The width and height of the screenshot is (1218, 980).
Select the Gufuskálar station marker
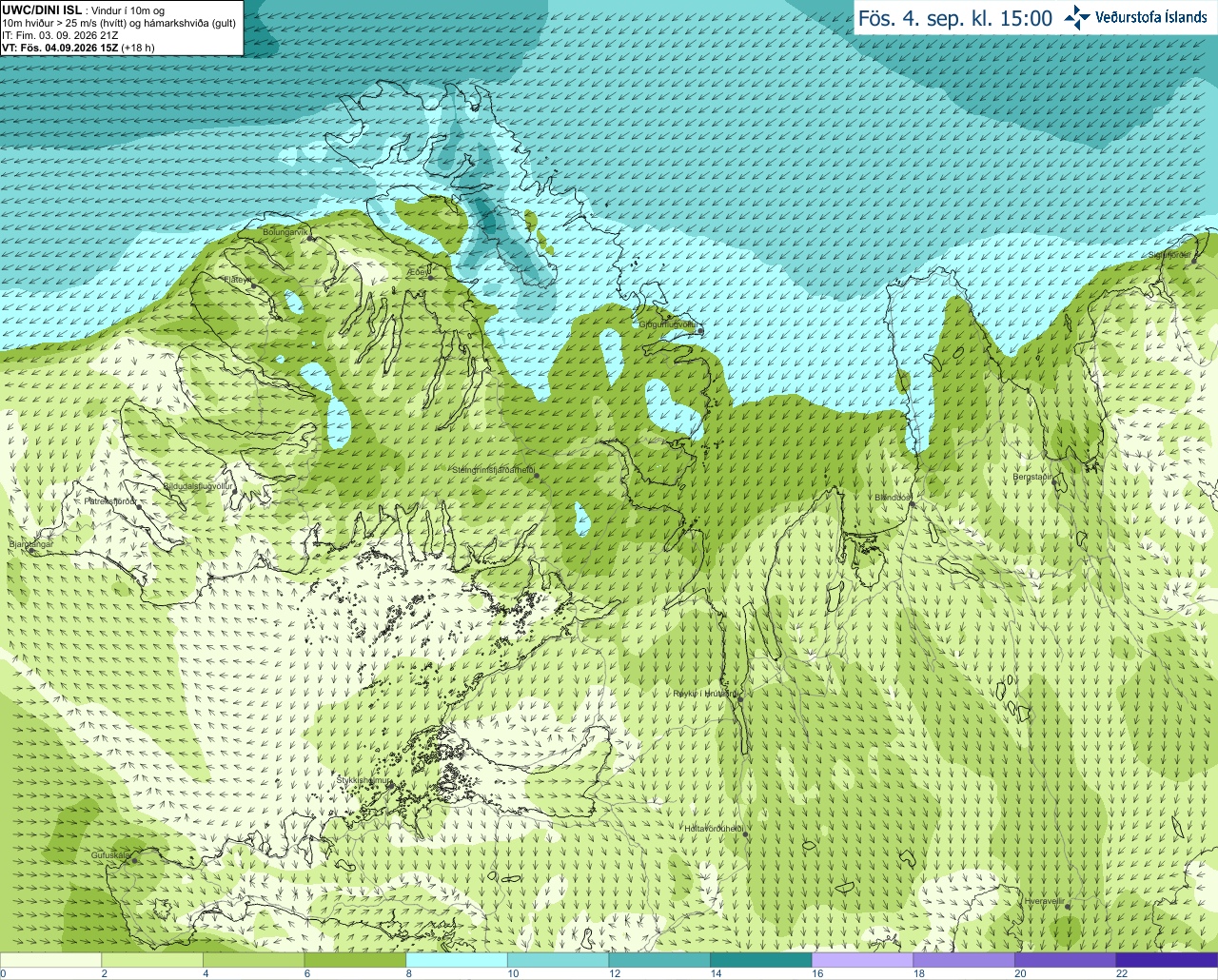[x=135, y=860]
